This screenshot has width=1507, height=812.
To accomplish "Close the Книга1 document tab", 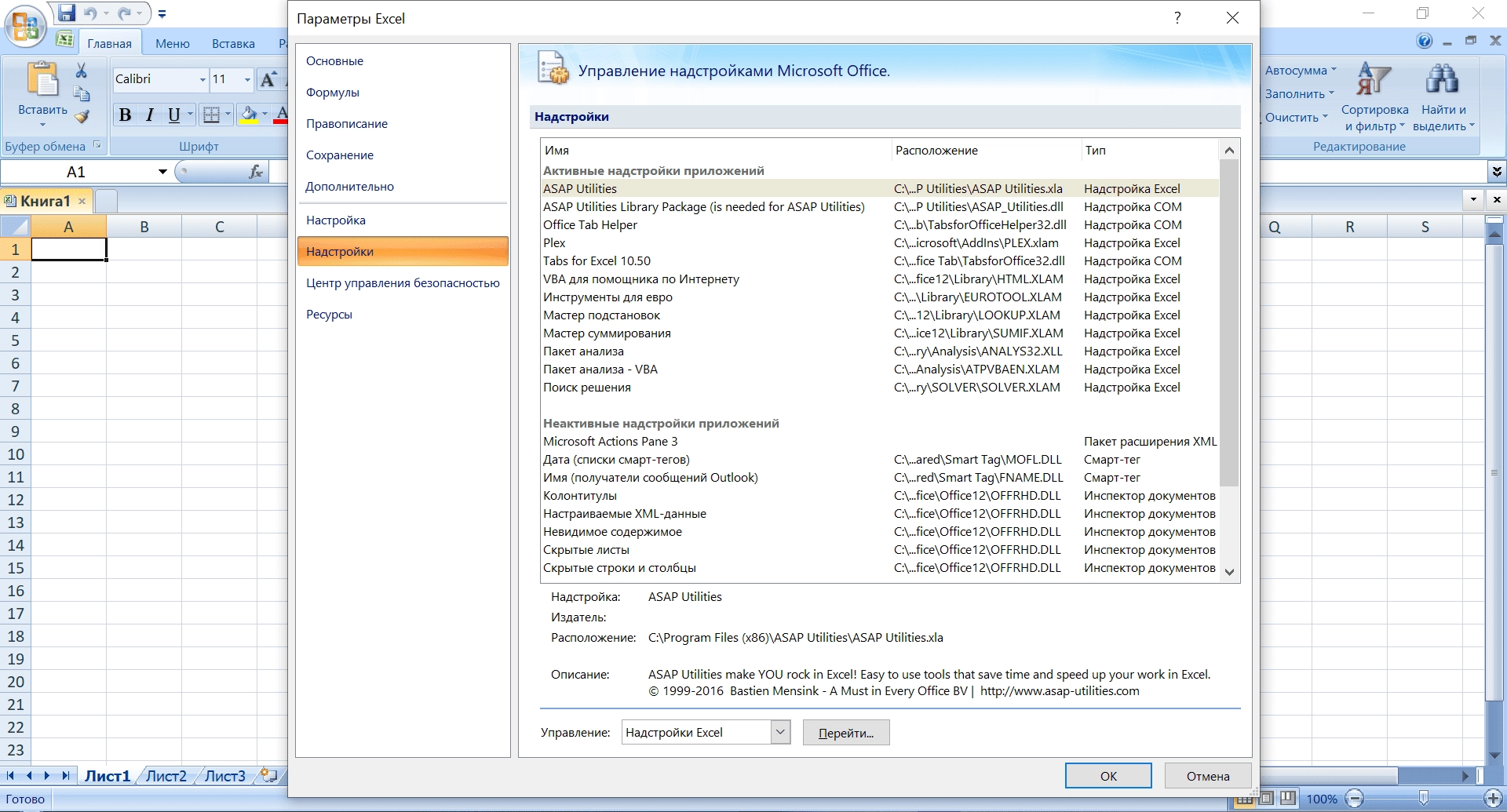I will [82, 201].
